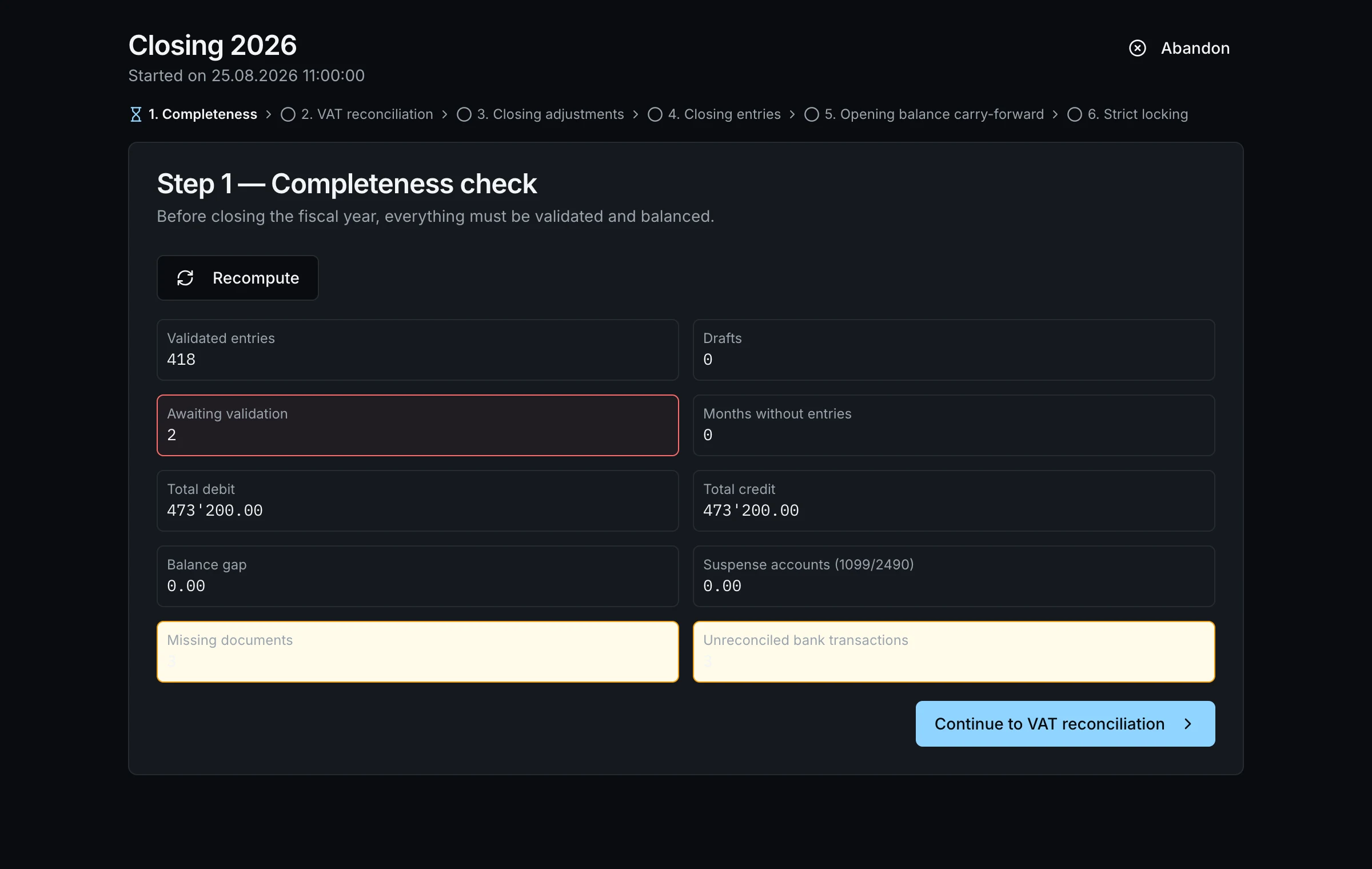Screen dimensions: 1372x869
Task: Click the Validated entries value 418
Action: pyautogui.click(x=181, y=360)
